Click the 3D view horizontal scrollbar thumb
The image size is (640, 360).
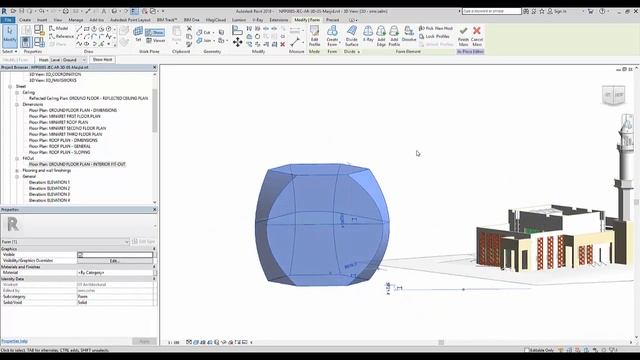pos(441,342)
